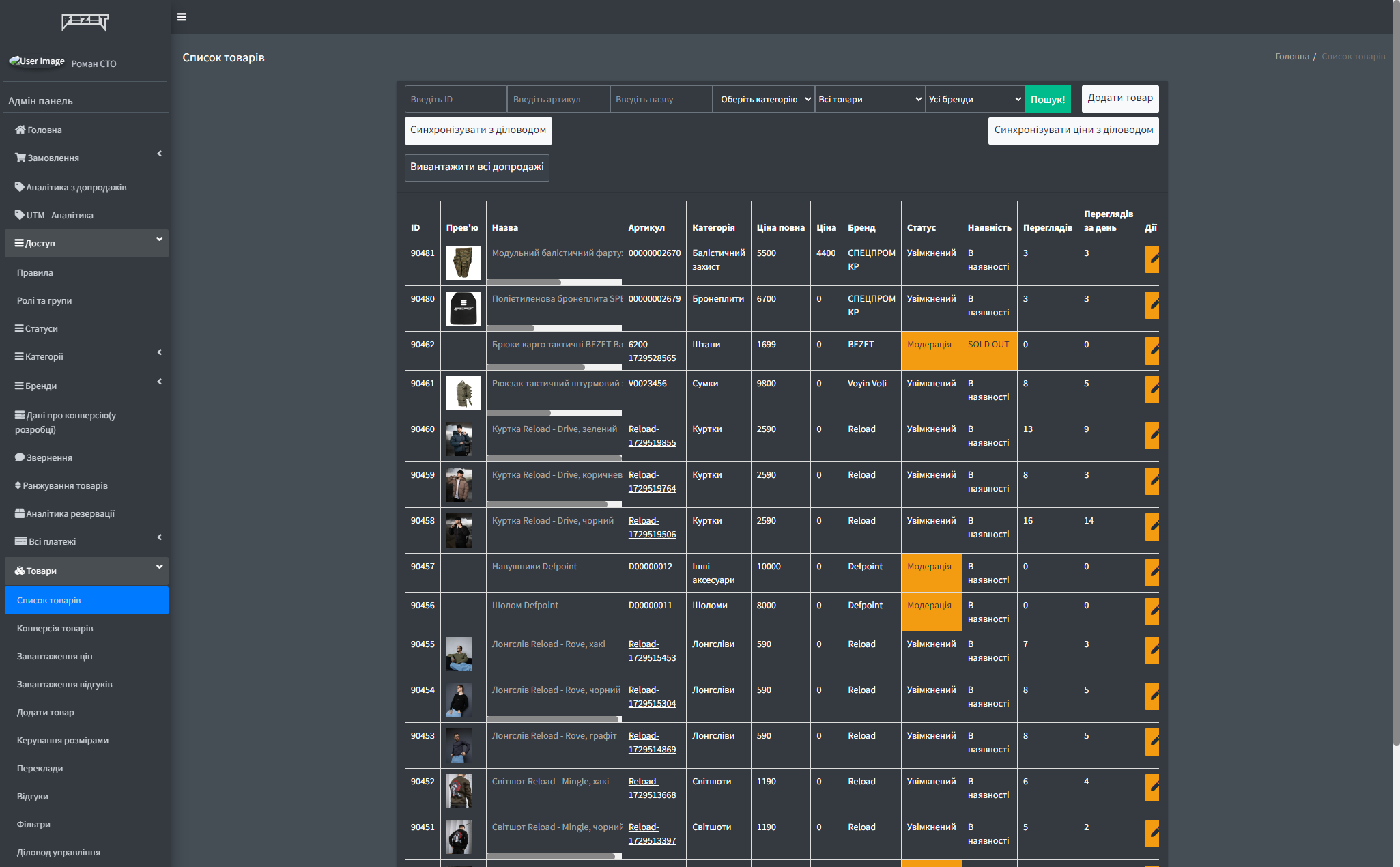The width and height of the screenshot is (1400, 867).
Task: Open article link Reload-1729519855
Action: tap(652, 436)
